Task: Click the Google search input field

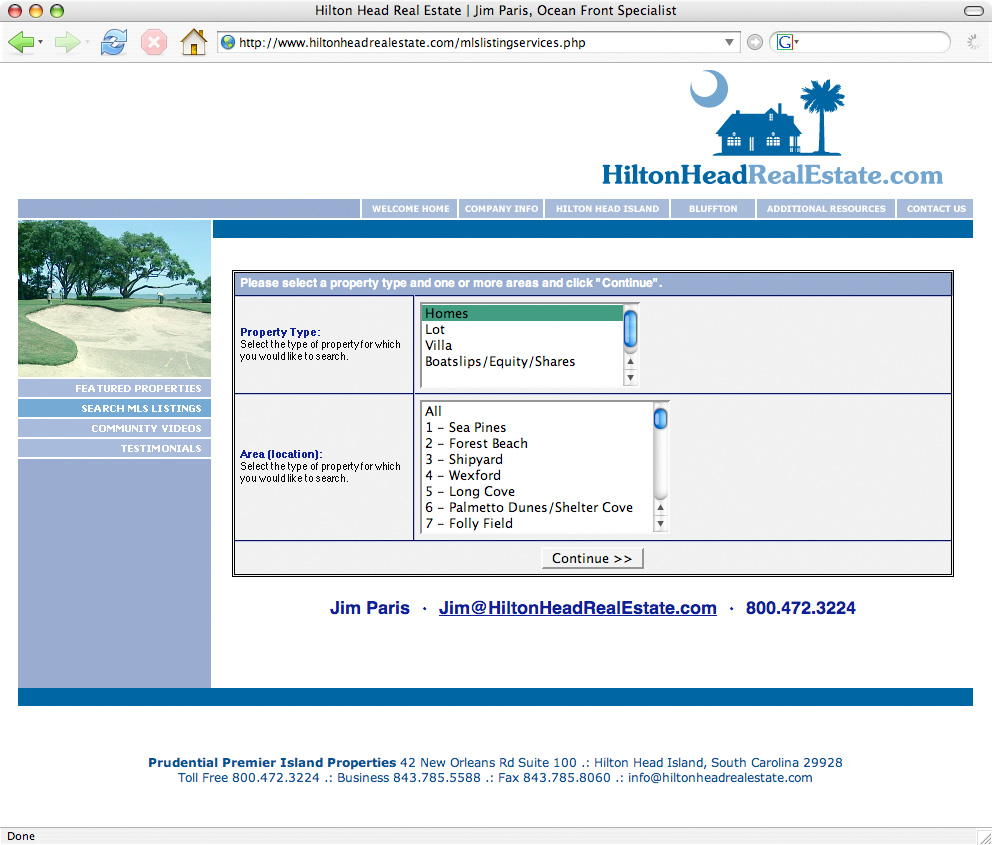Action: [873, 42]
